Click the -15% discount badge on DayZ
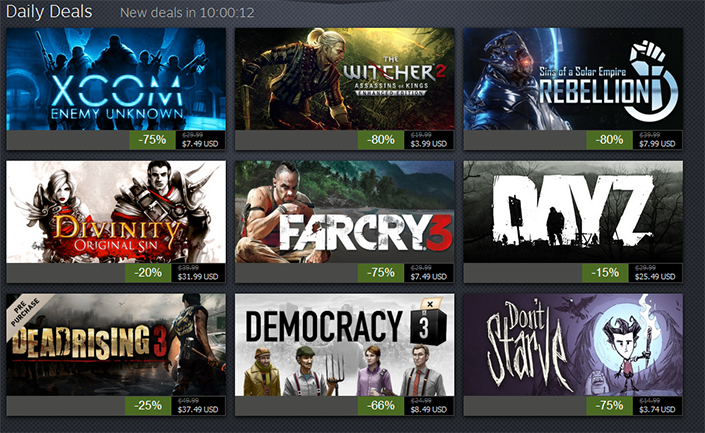 [x=605, y=273]
